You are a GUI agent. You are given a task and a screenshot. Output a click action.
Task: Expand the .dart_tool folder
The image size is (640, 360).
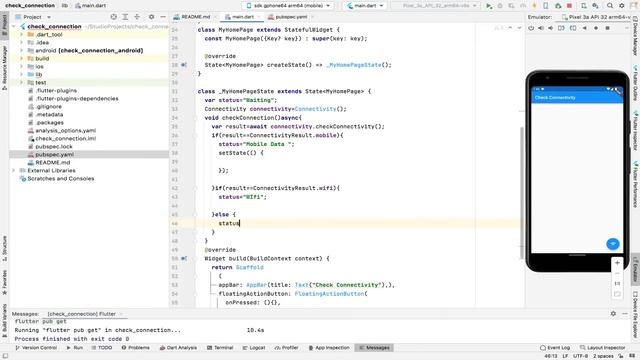22,35
